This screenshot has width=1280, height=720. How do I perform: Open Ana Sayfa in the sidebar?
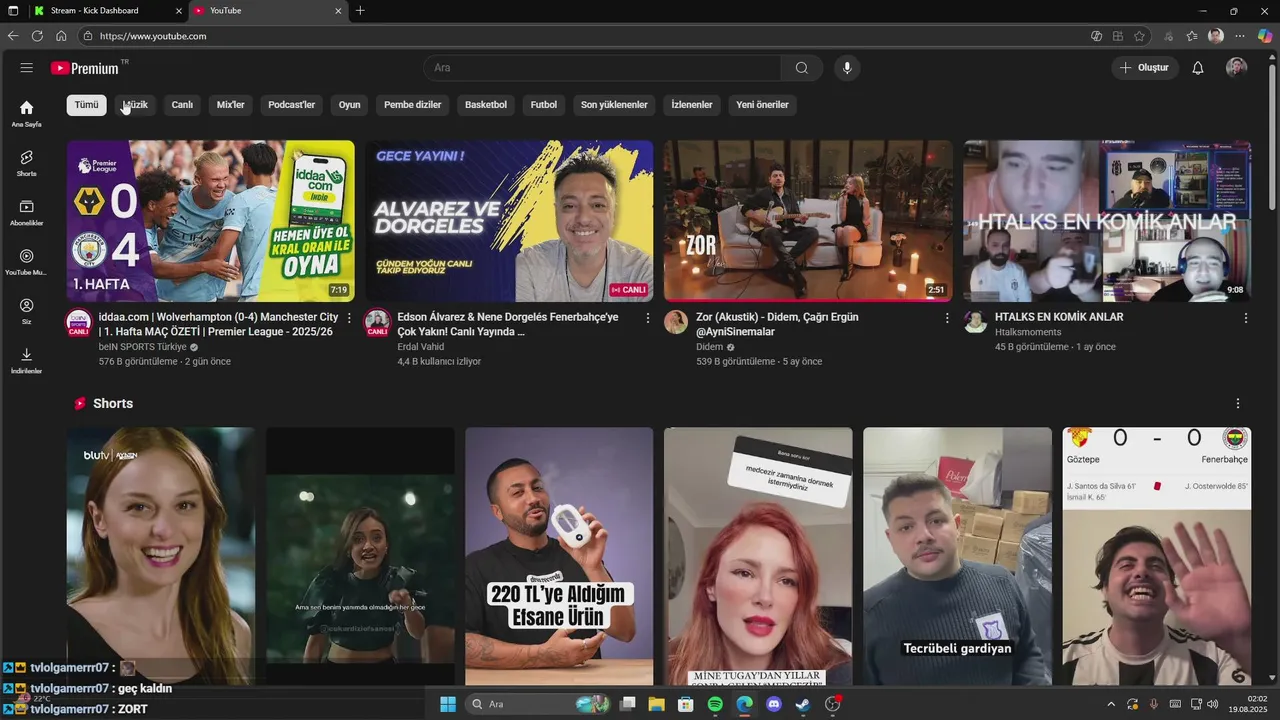(26, 113)
